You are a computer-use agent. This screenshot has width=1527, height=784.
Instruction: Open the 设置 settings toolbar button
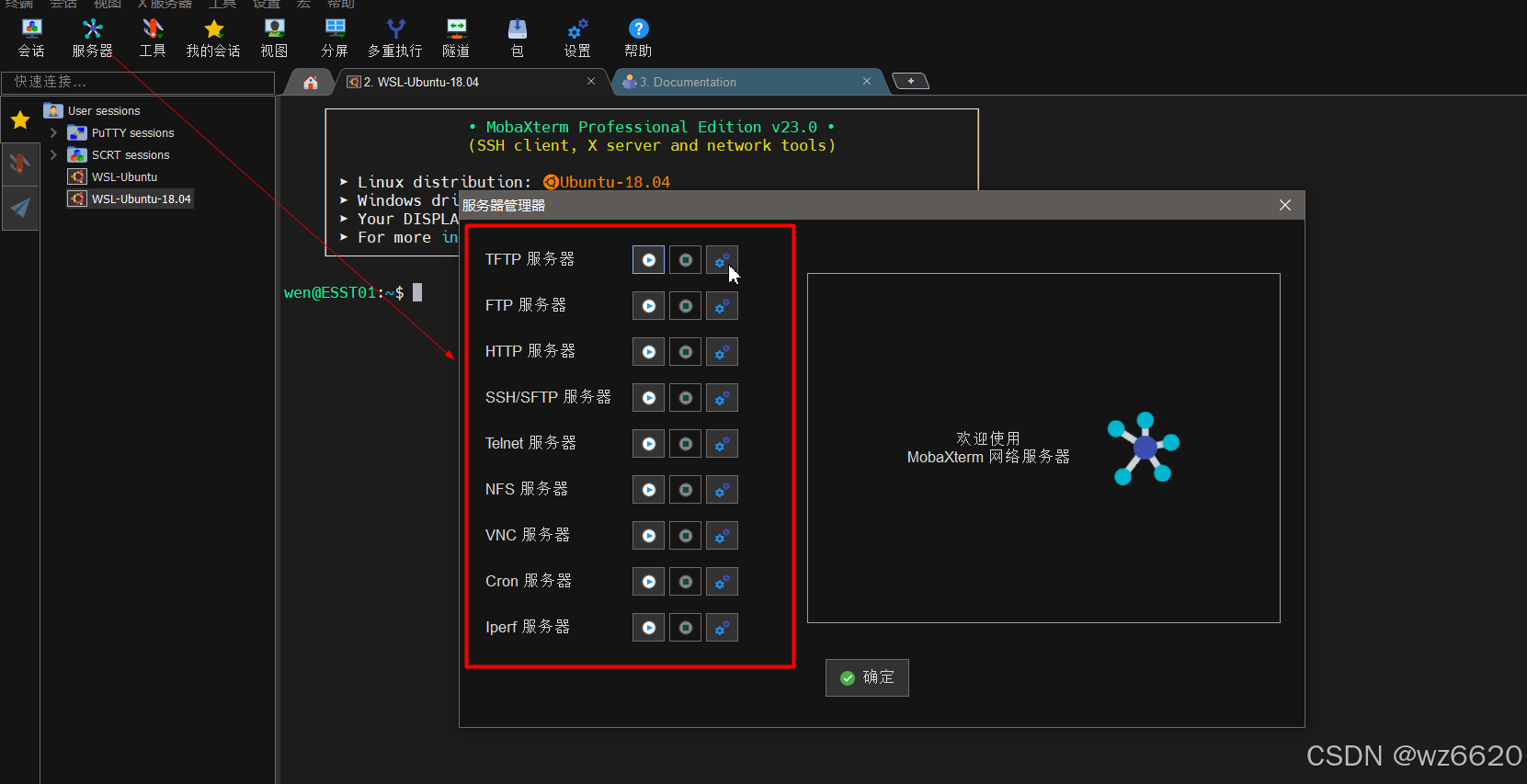(x=577, y=39)
